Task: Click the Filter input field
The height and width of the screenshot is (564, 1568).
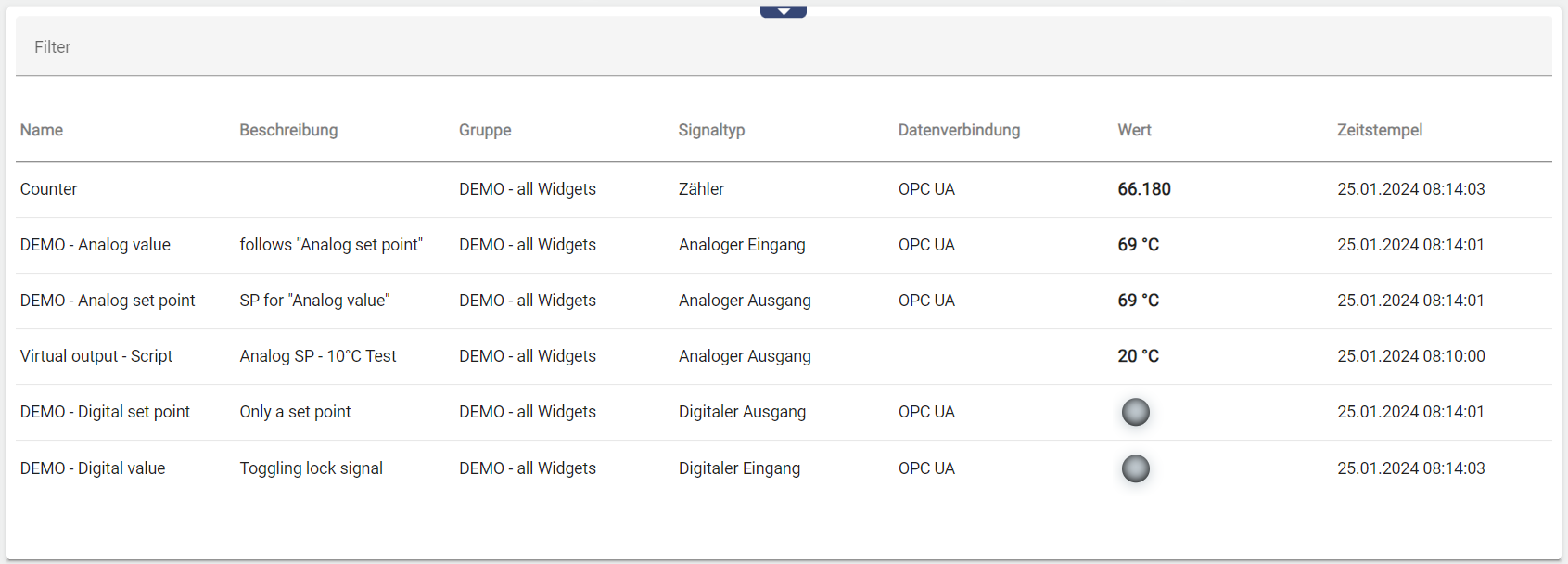Action: pyautogui.click(x=784, y=47)
